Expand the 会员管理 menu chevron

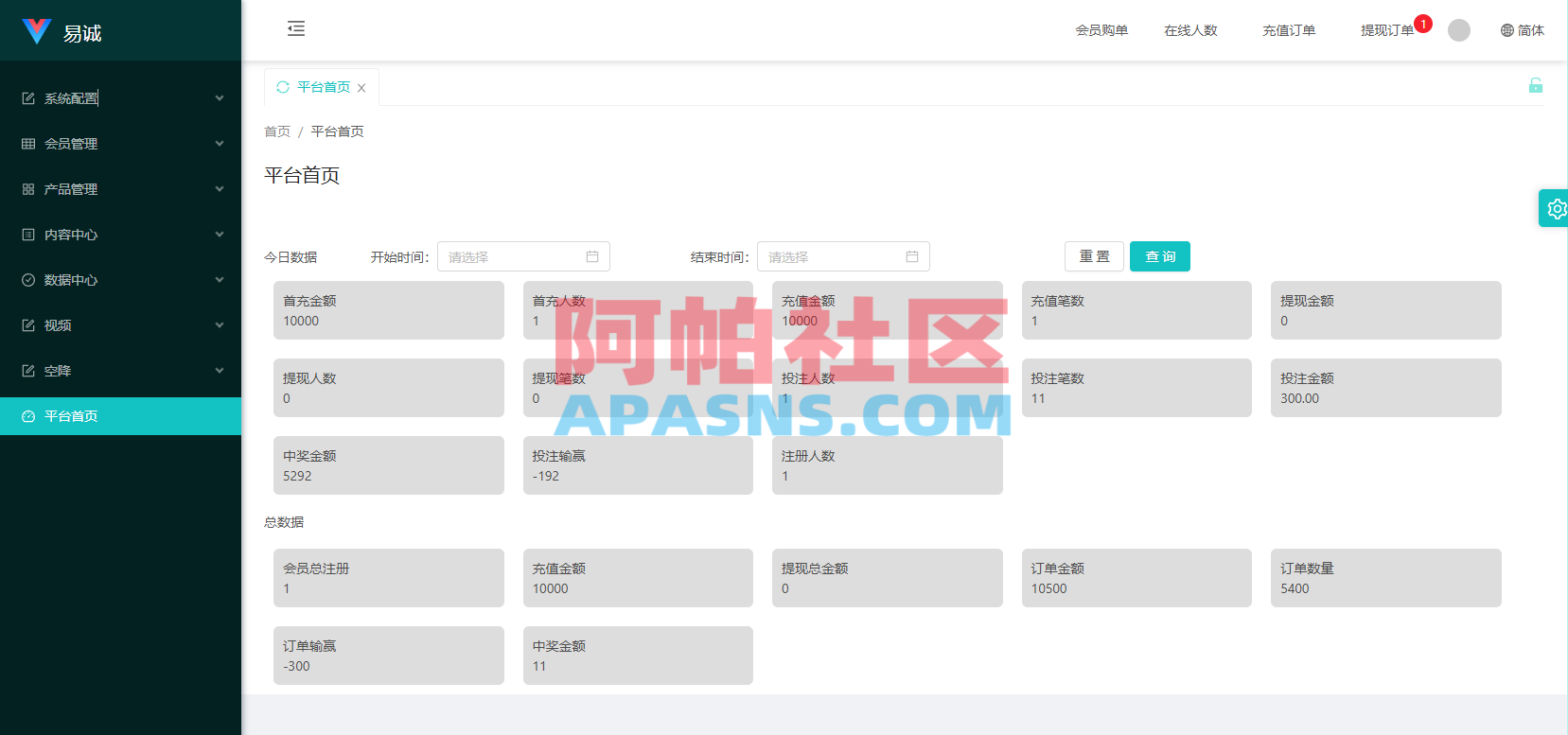tap(220, 144)
